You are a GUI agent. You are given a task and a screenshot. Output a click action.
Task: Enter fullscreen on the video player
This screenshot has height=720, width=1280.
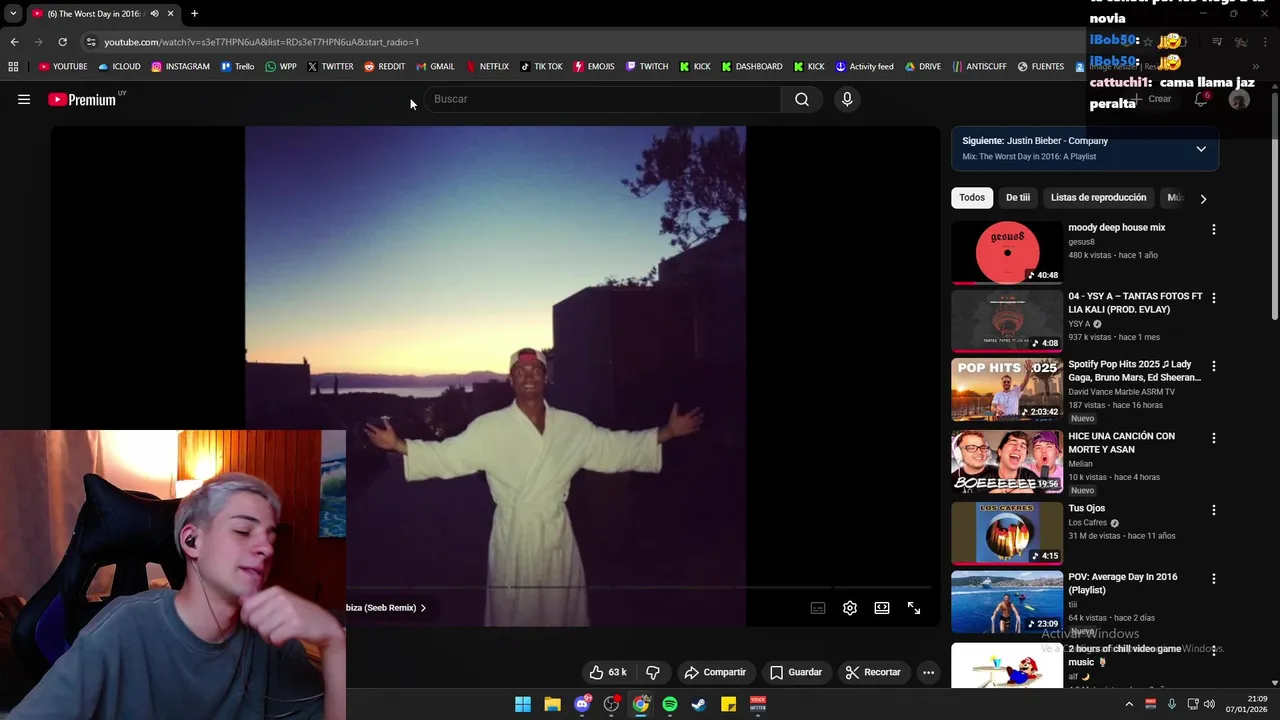click(914, 608)
